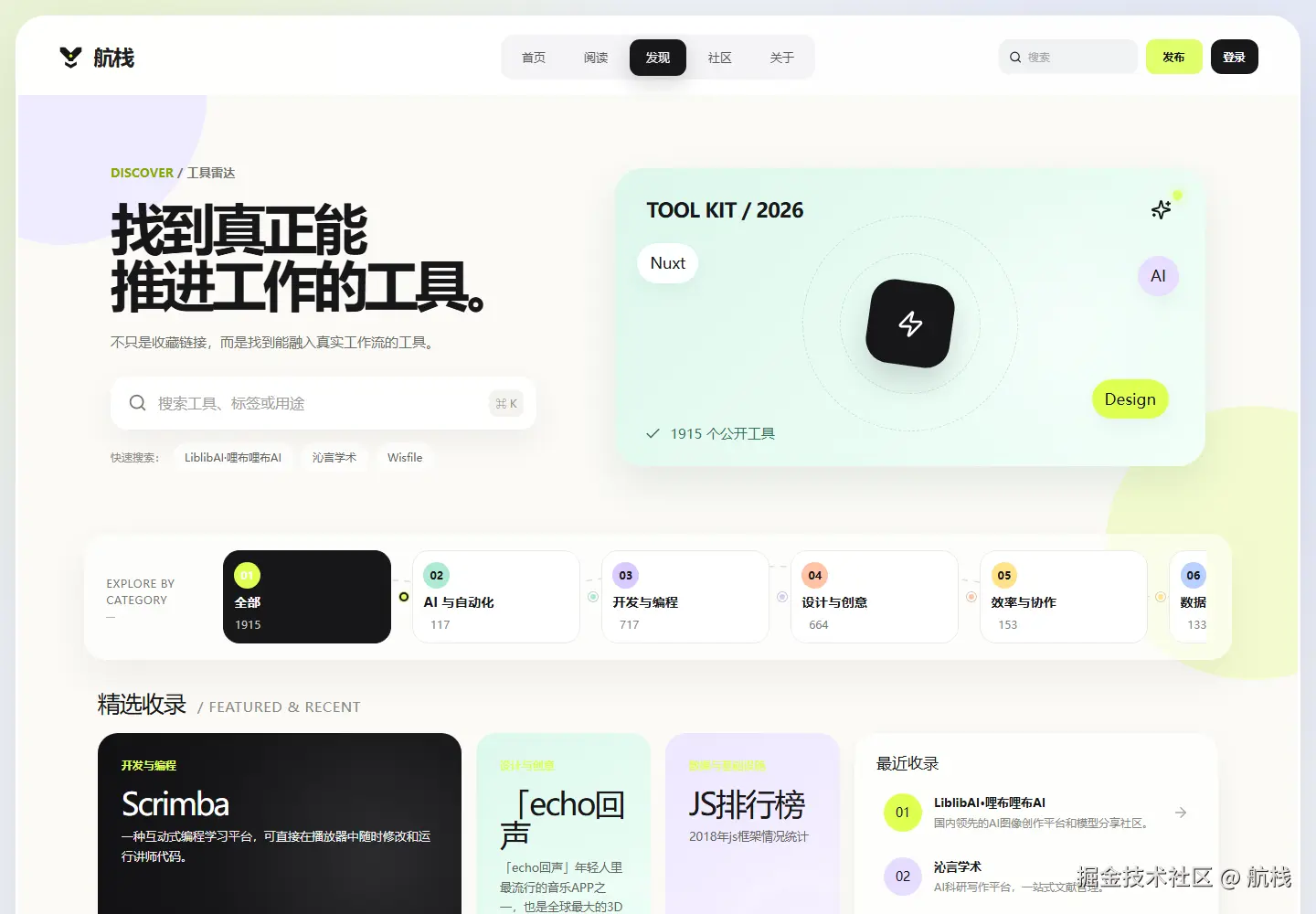The image size is (1316, 914).
Task: Select the 发现 nav tab
Action: (x=658, y=58)
